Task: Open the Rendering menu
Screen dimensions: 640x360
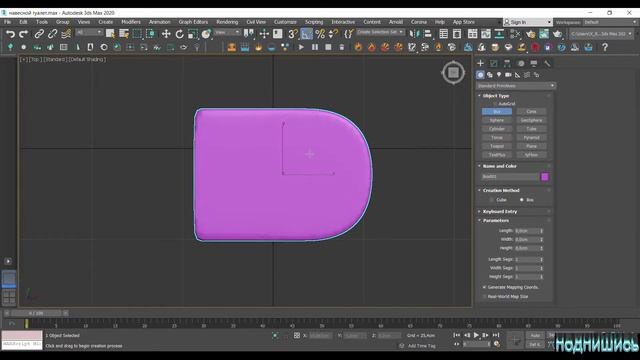Action: click(x=227, y=22)
